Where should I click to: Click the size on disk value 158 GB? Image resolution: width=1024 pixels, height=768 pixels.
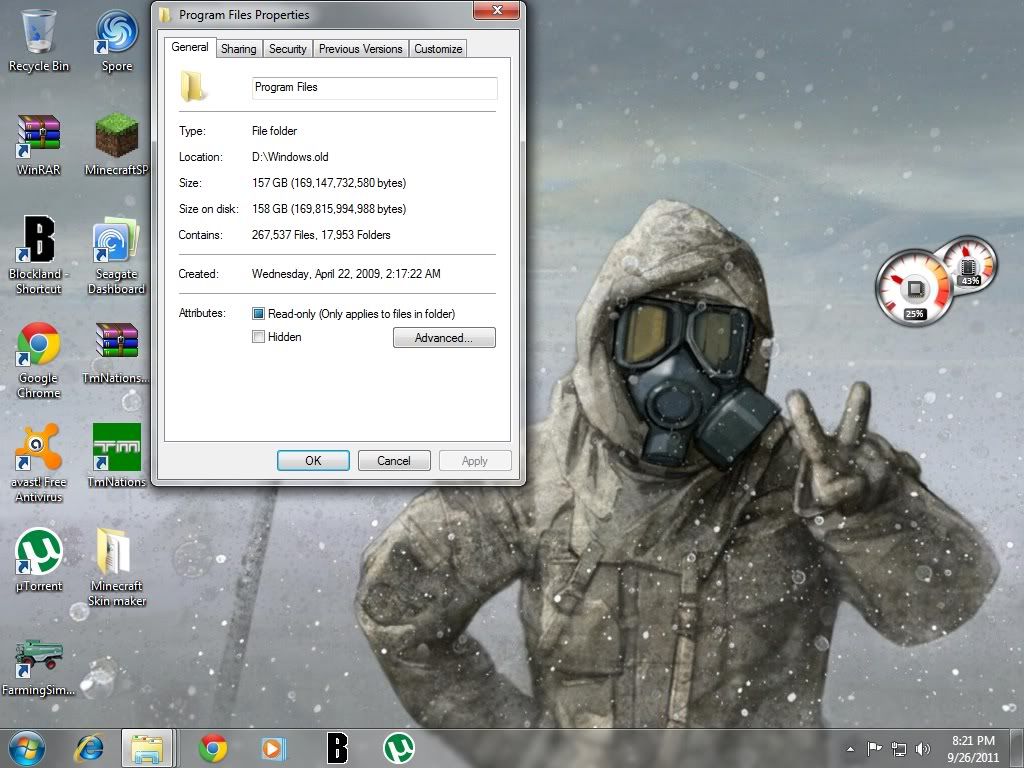(x=329, y=209)
